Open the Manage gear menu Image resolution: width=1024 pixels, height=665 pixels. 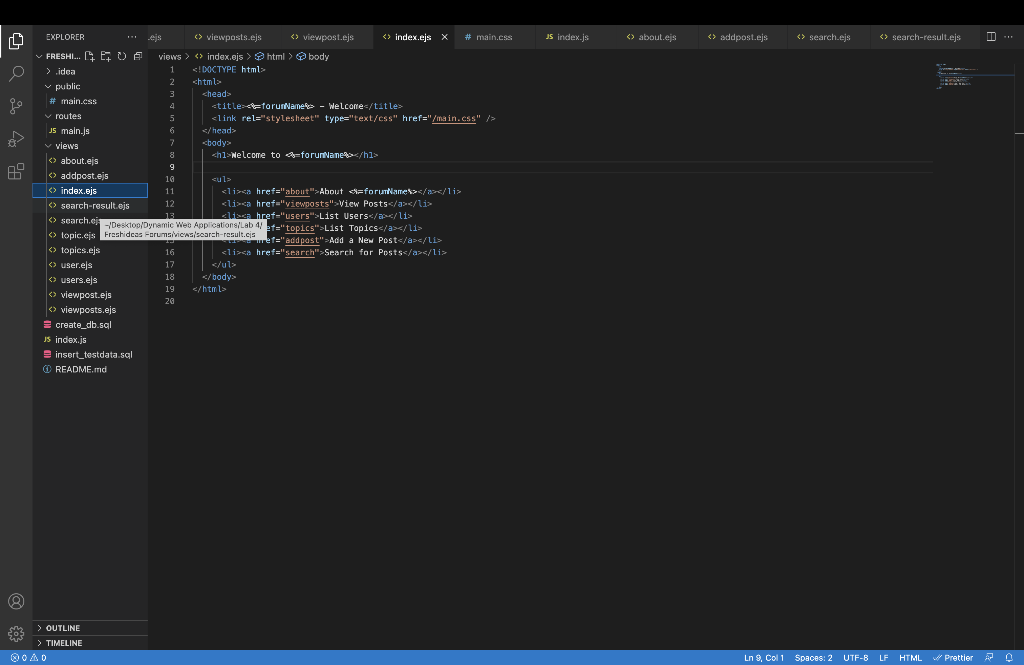pyautogui.click(x=16, y=633)
